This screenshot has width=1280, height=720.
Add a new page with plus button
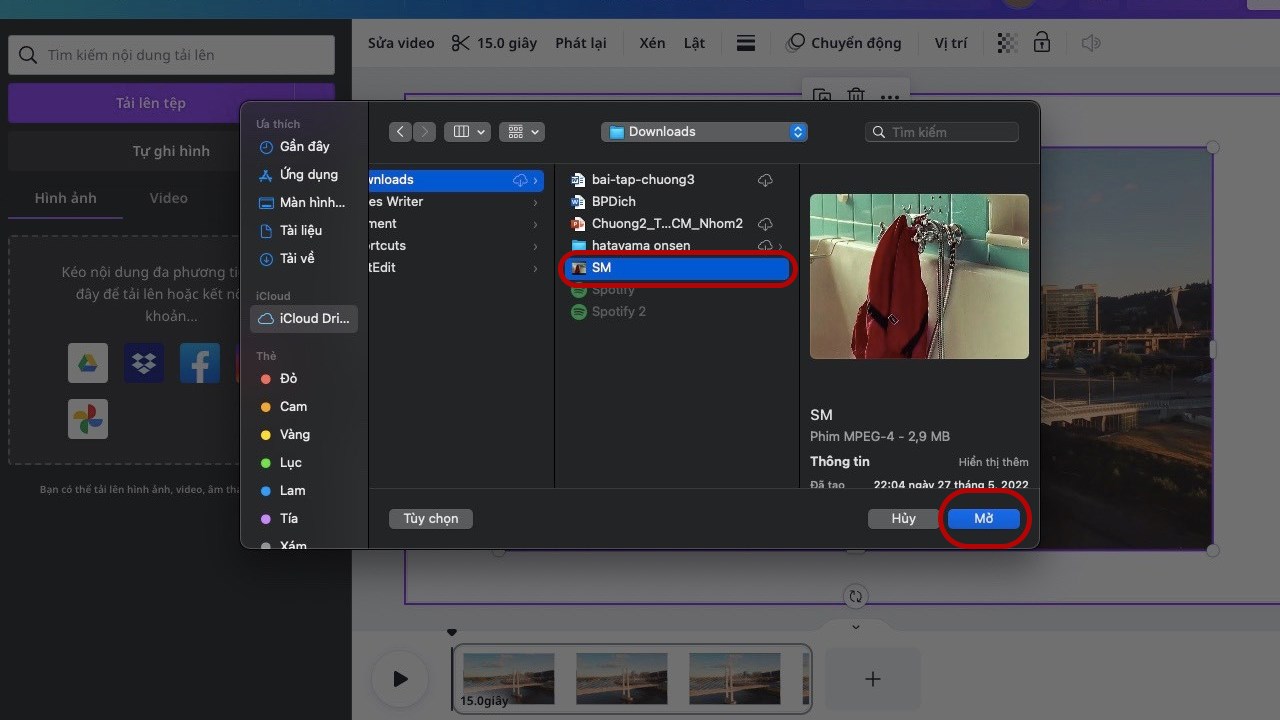click(872, 679)
